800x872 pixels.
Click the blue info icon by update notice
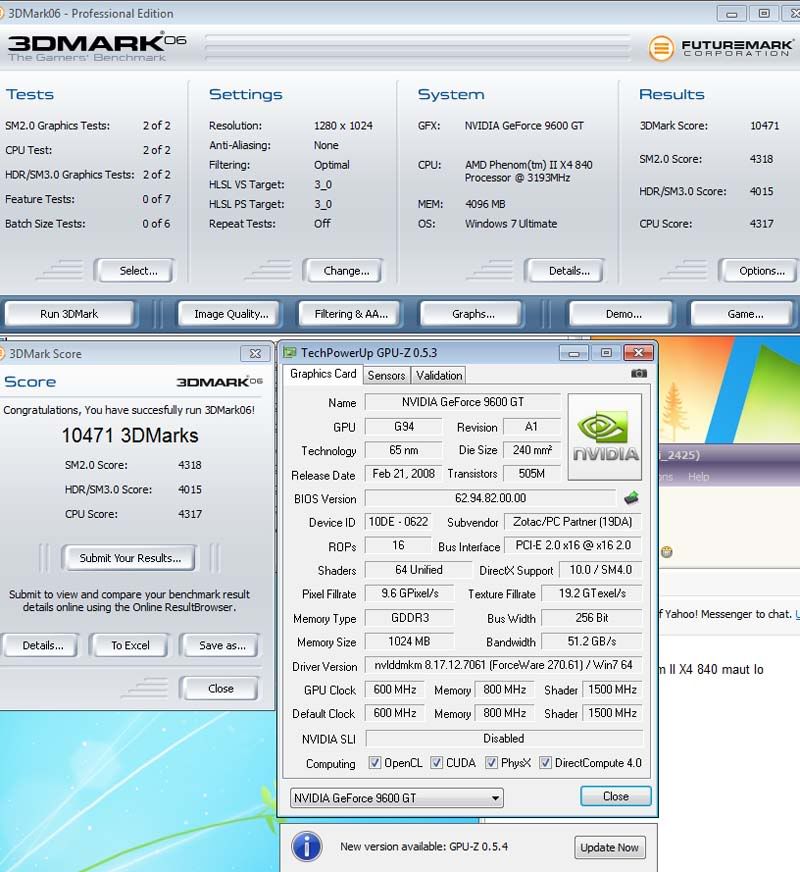pyautogui.click(x=306, y=847)
